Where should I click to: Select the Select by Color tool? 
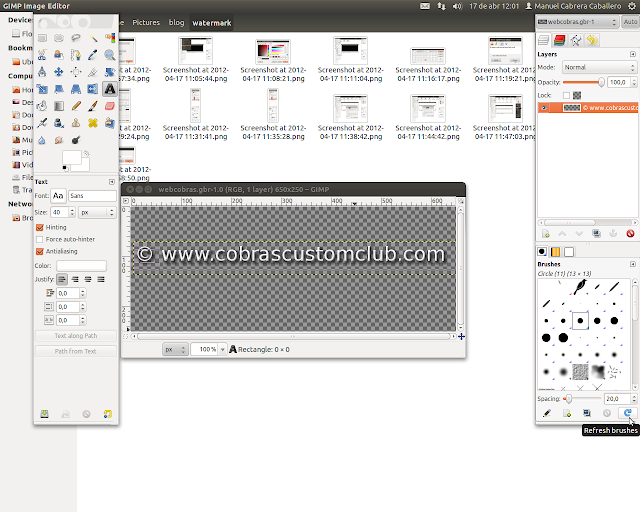[110, 38]
